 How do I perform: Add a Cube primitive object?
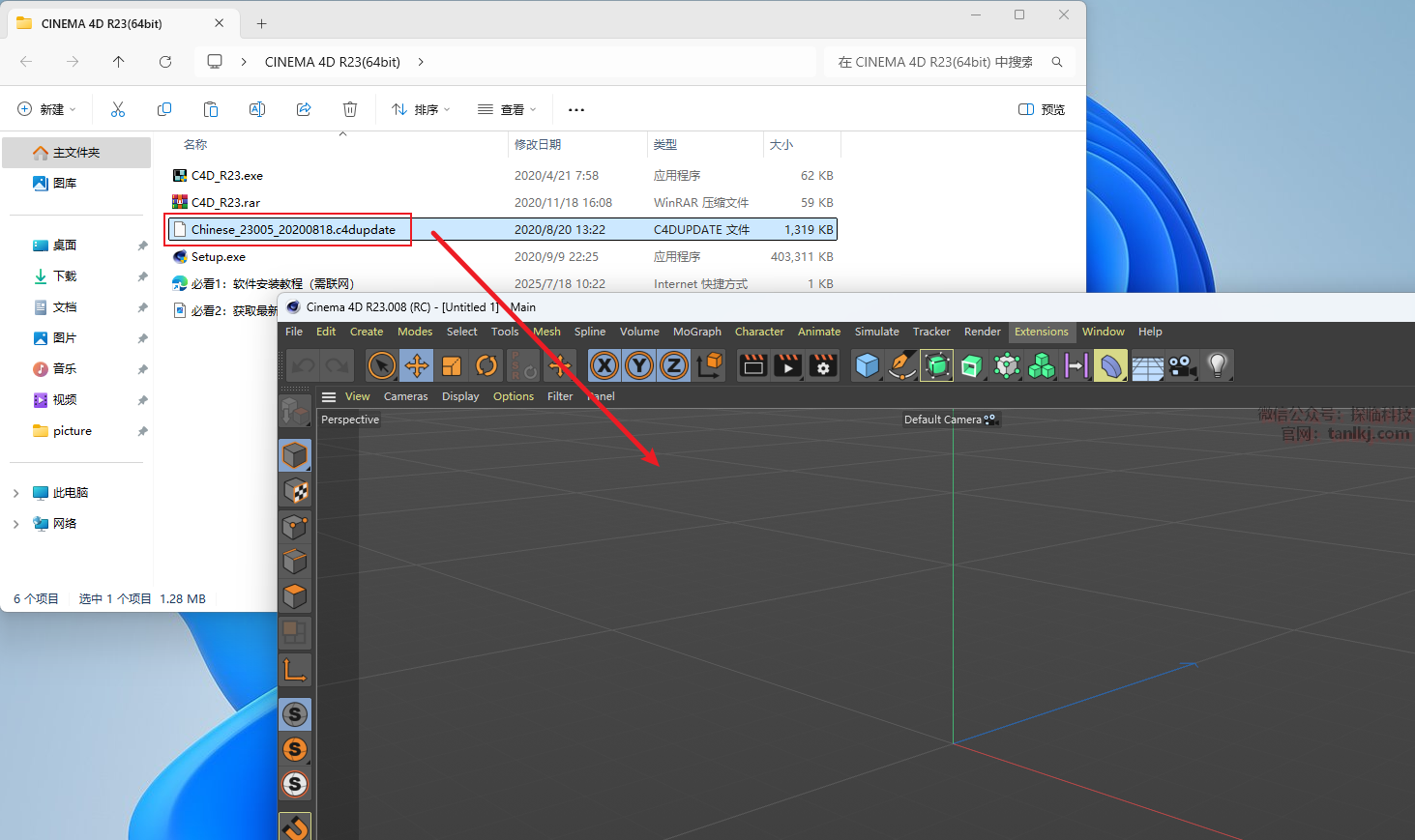coord(868,365)
